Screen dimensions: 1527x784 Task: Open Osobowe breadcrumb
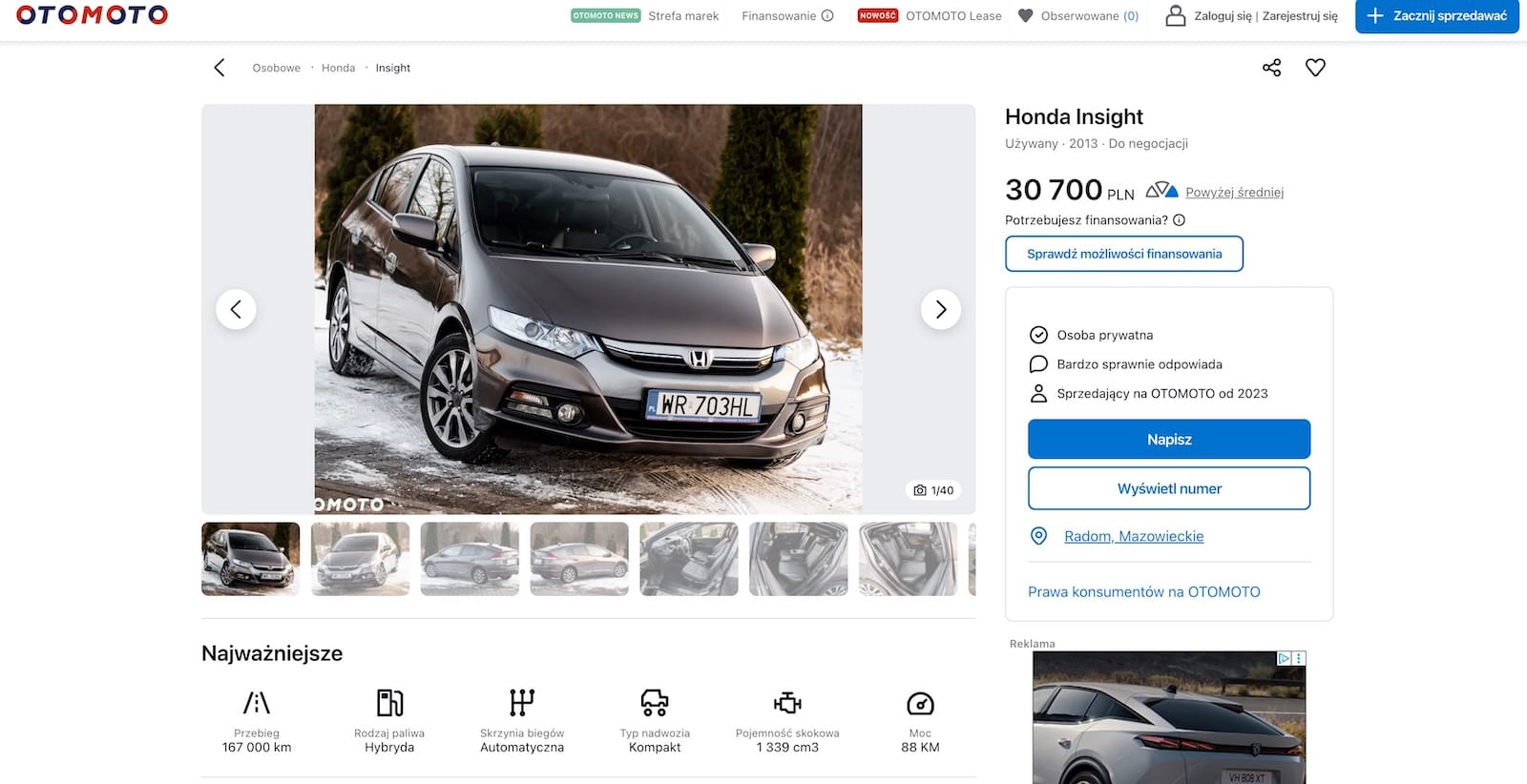click(x=276, y=68)
